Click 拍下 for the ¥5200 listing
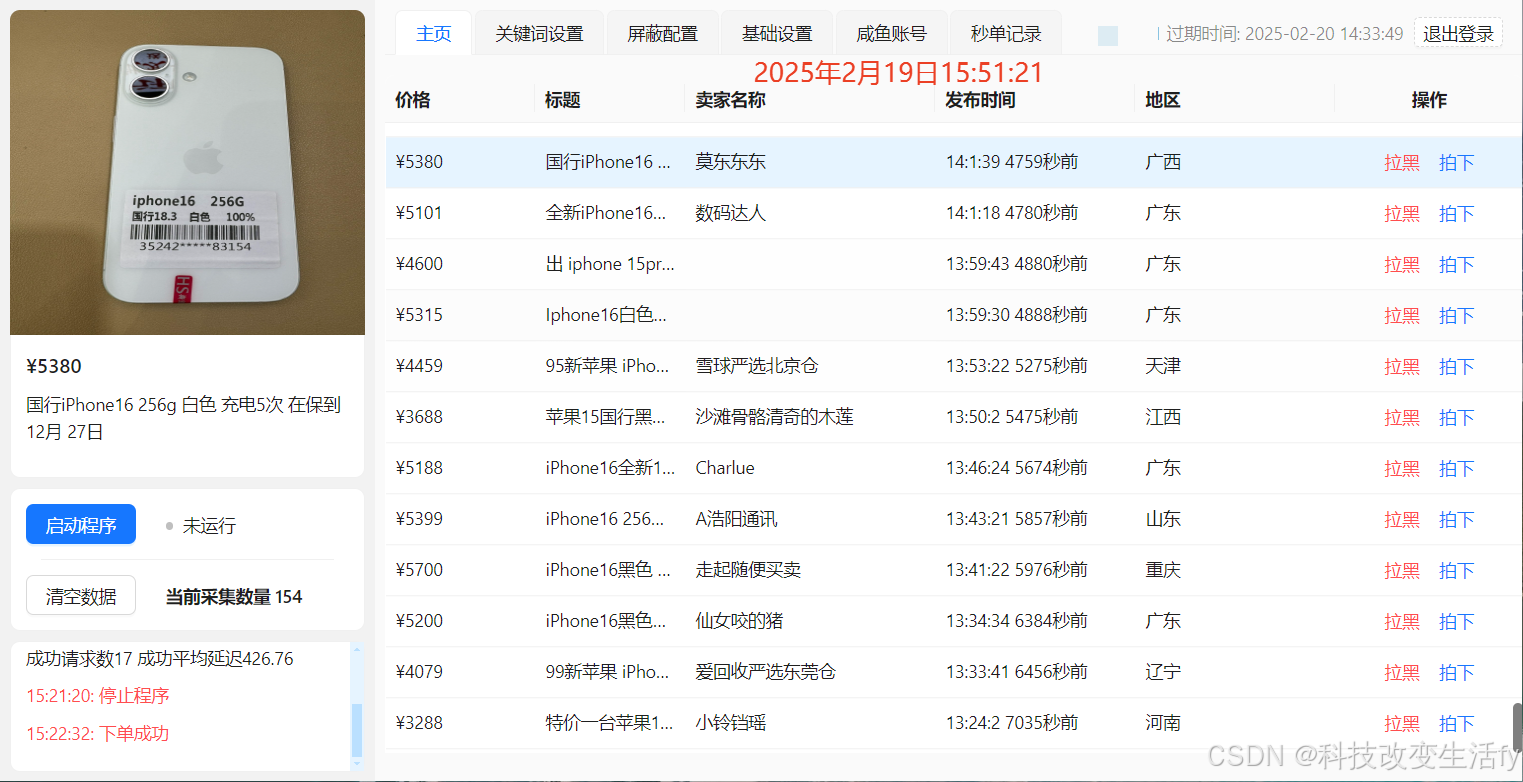The width and height of the screenshot is (1523, 782). (1457, 621)
